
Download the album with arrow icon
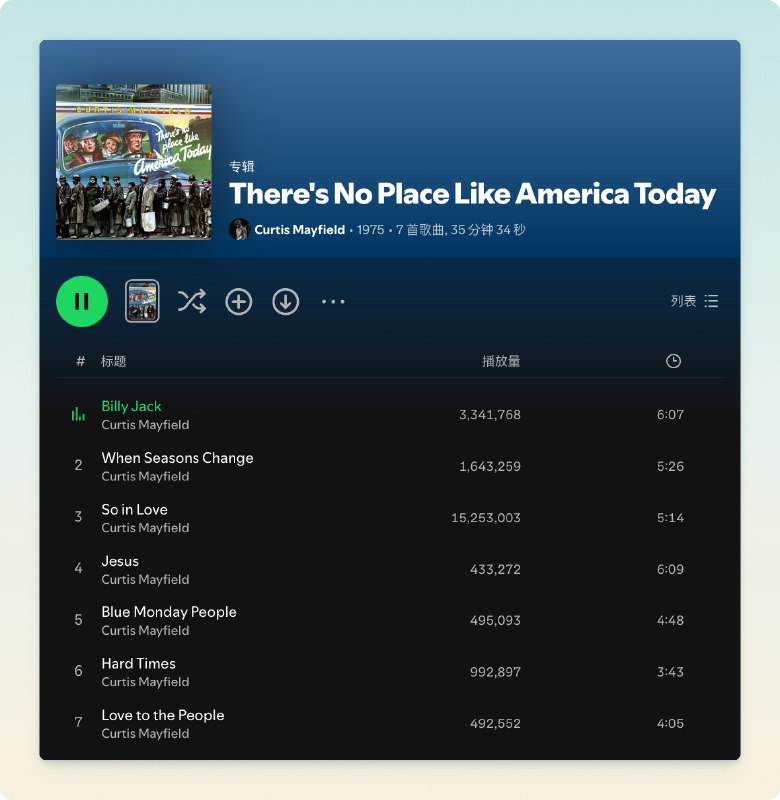[x=286, y=302]
